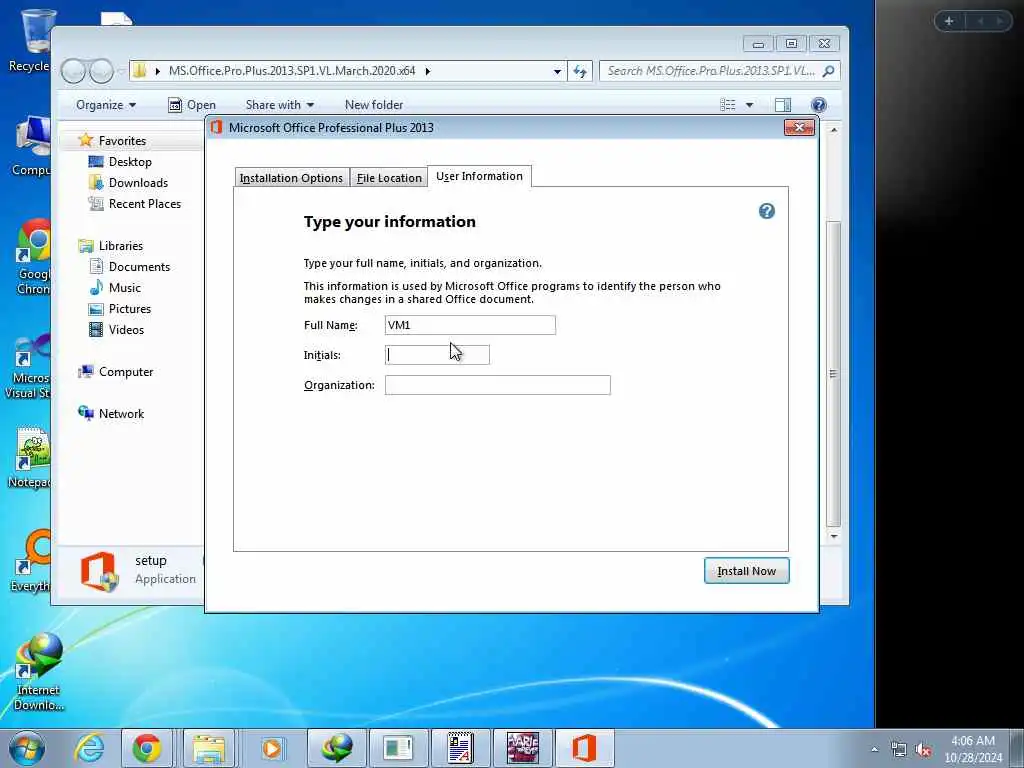Image resolution: width=1024 pixels, height=768 pixels.
Task: Click the change your view icon in Explorer
Action: [x=728, y=105]
